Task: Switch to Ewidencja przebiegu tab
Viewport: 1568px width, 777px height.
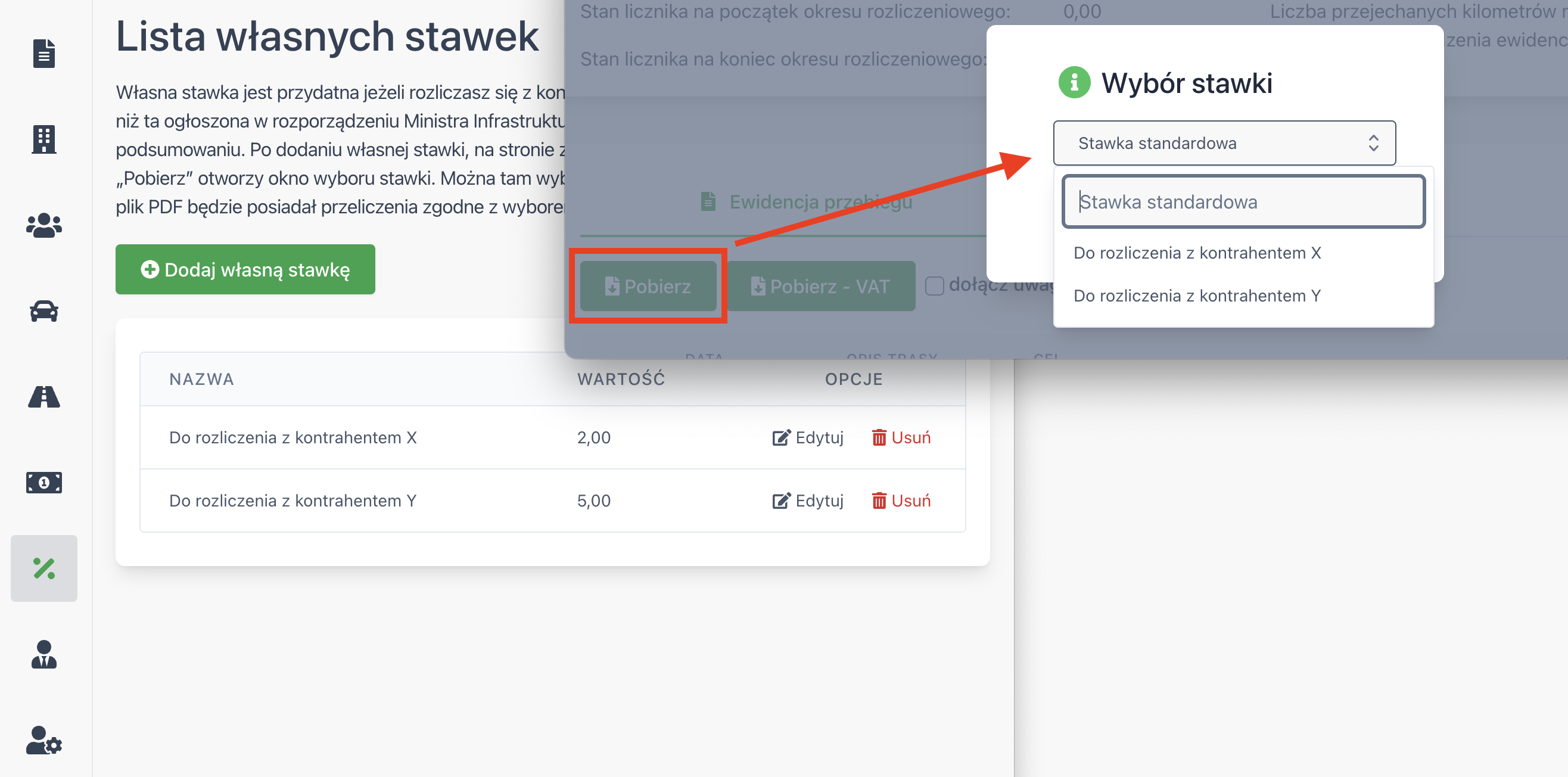Action: 807,201
